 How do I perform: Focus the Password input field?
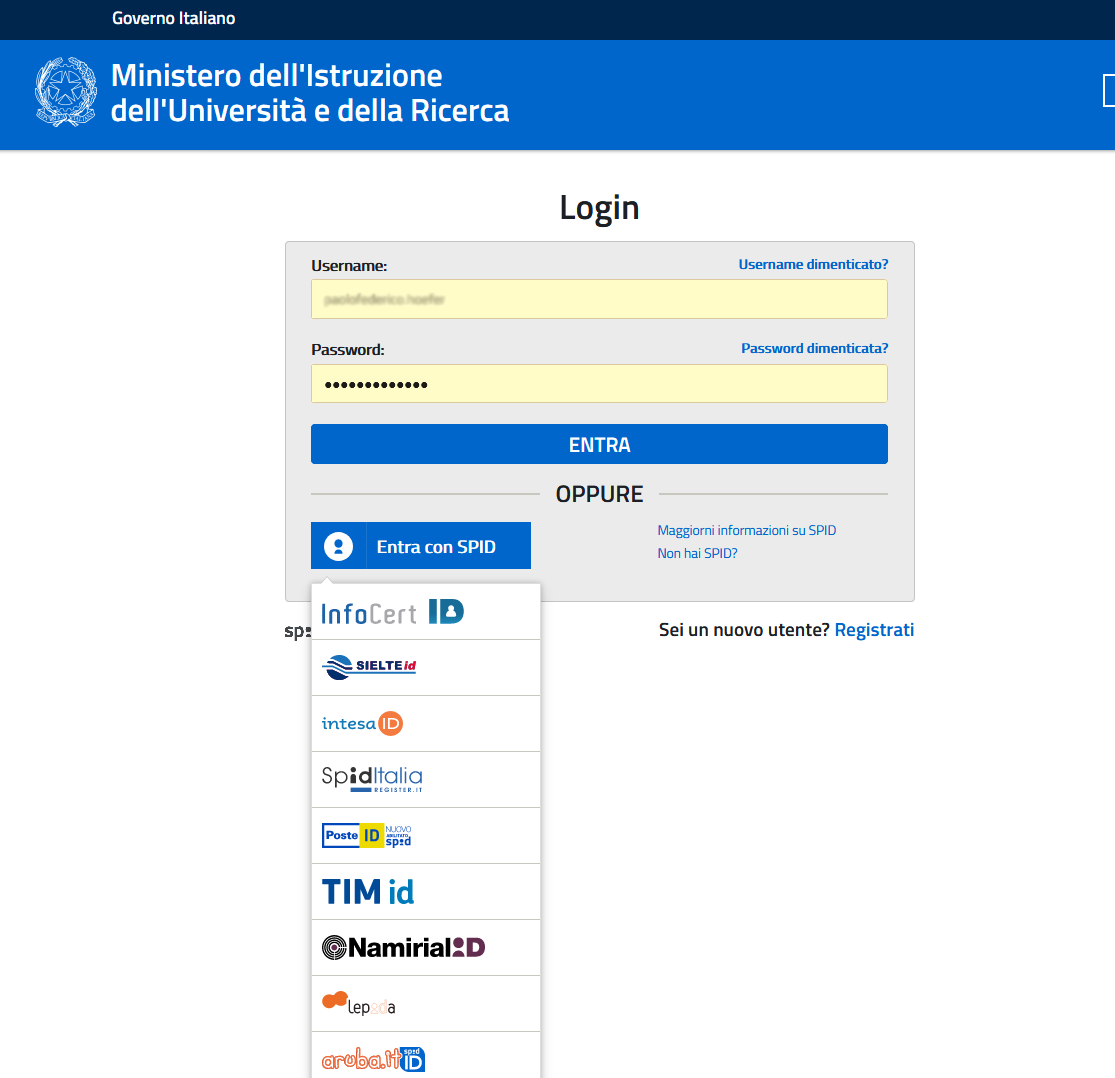[x=599, y=384]
